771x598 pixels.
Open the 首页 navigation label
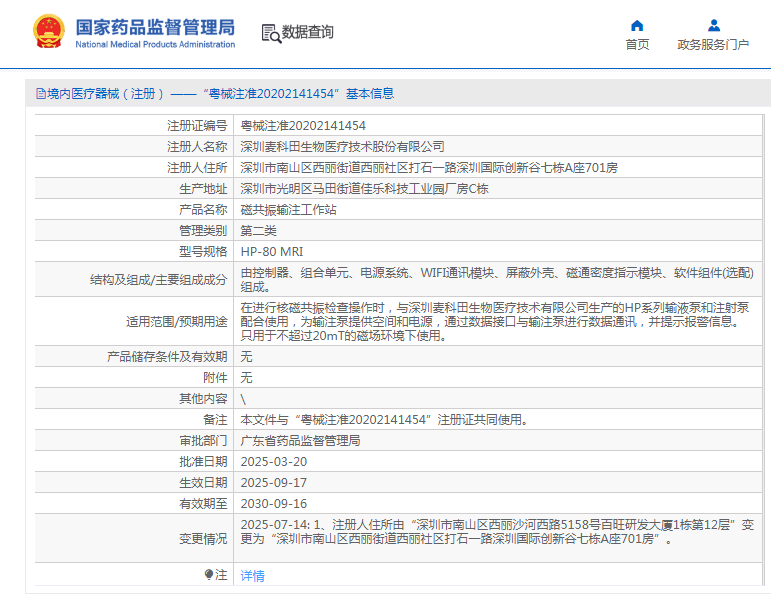pyautogui.click(x=637, y=45)
